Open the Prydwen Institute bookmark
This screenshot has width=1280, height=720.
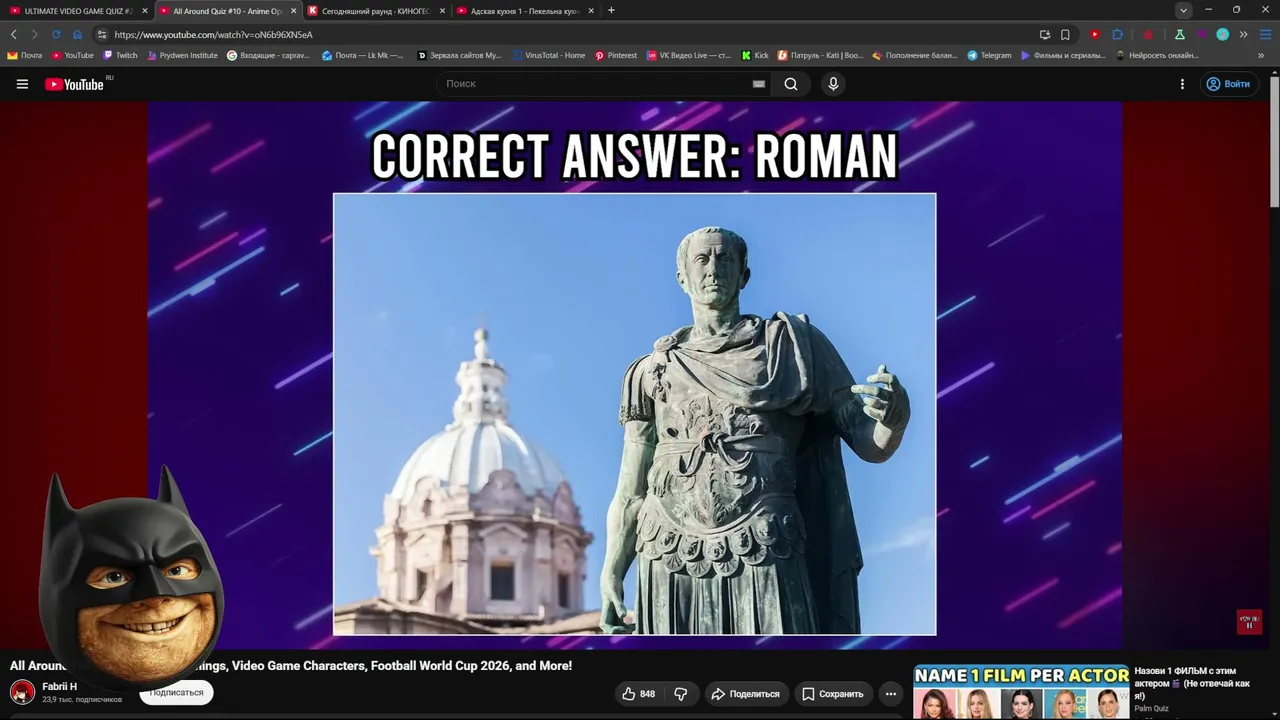pos(181,55)
